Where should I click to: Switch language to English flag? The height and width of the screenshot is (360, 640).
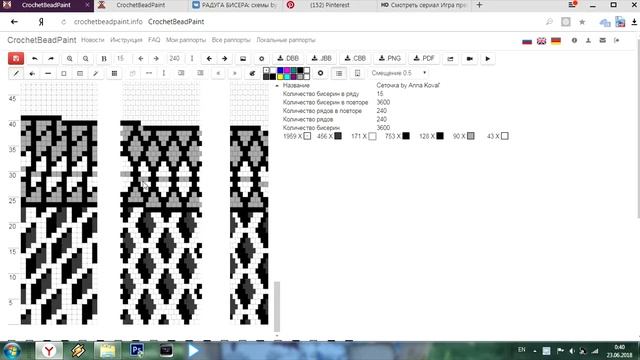click(x=541, y=41)
